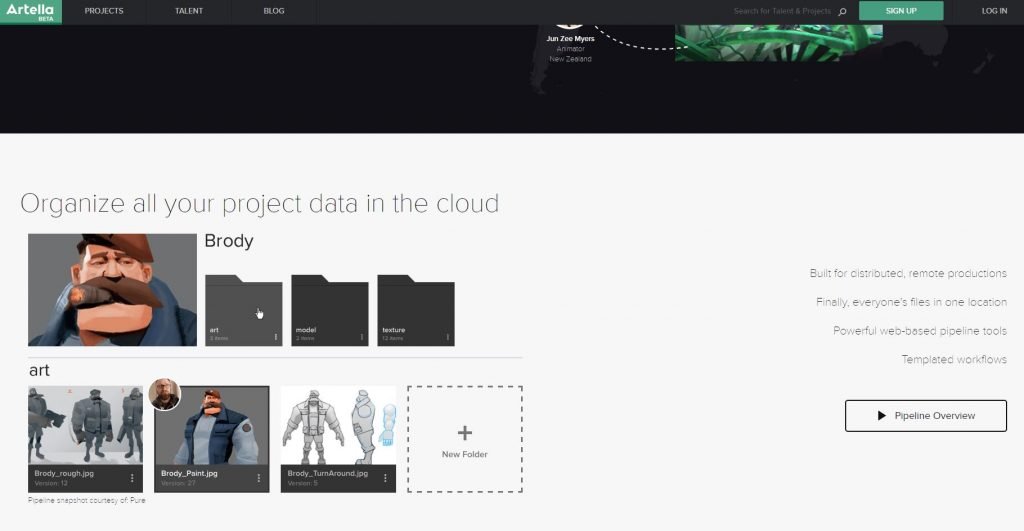Viewport: 1024px width, 531px height.
Task: Expand options for Brody_rough.jpg
Action: (132, 478)
